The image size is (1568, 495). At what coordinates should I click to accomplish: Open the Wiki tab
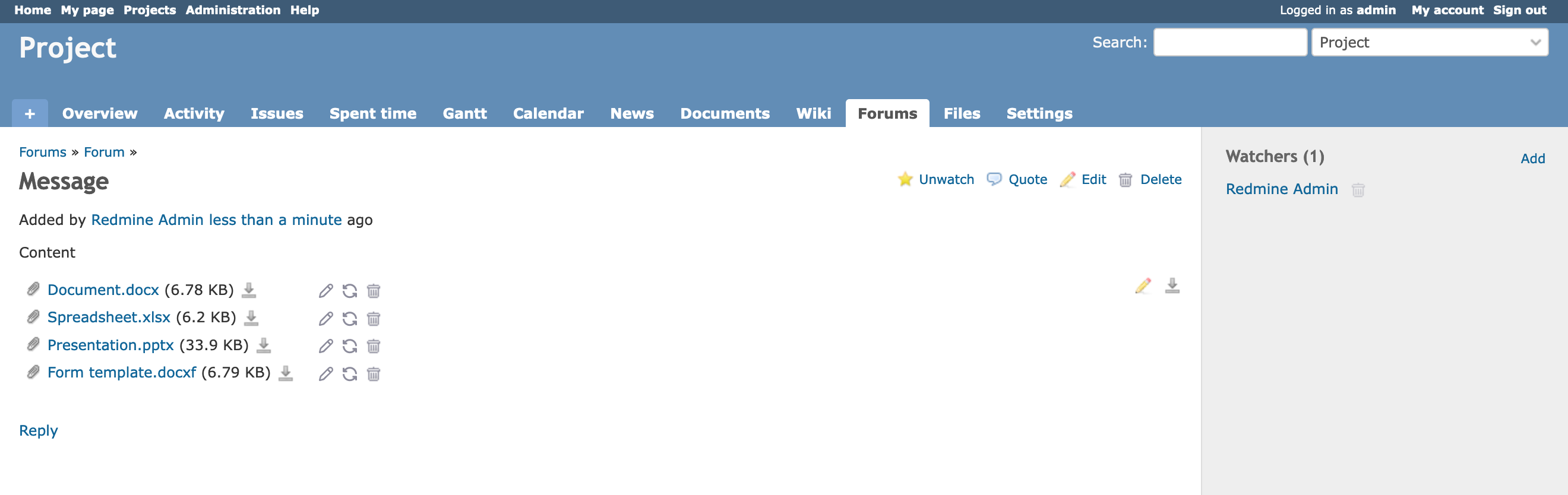coord(814,113)
